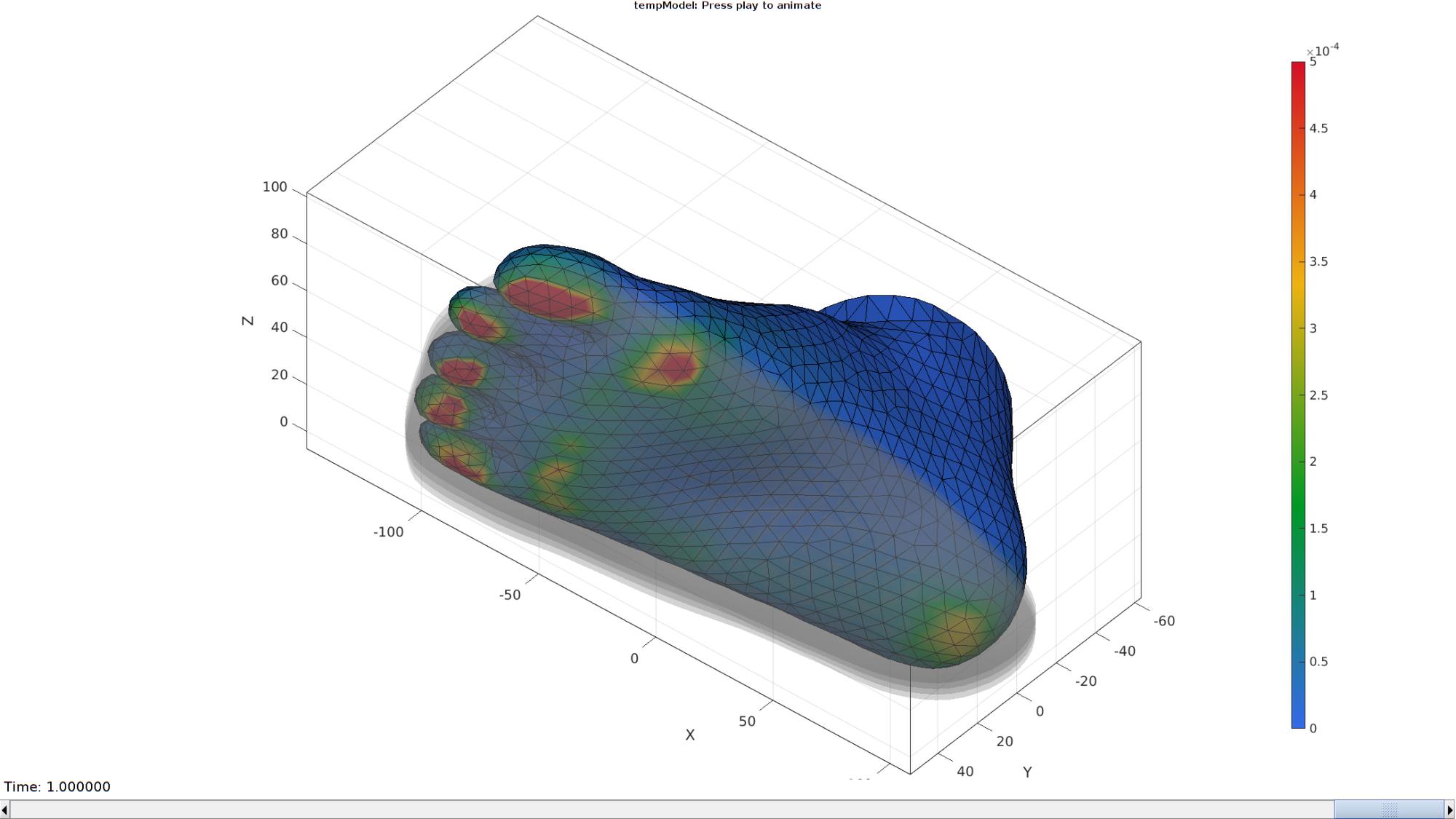This screenshot has width=1456, height=819.
Task: Click the X axis label
Action: pos(690,735)
